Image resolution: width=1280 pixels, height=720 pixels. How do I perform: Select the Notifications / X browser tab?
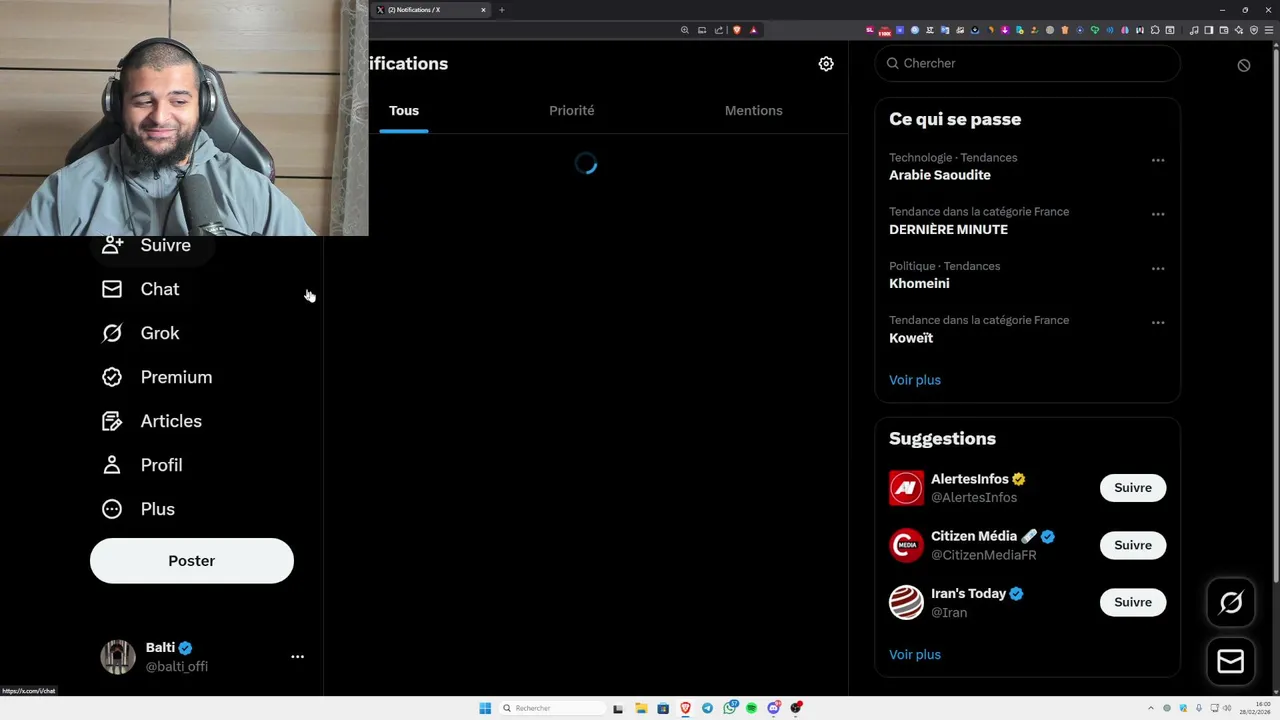[x=430, y=10]
